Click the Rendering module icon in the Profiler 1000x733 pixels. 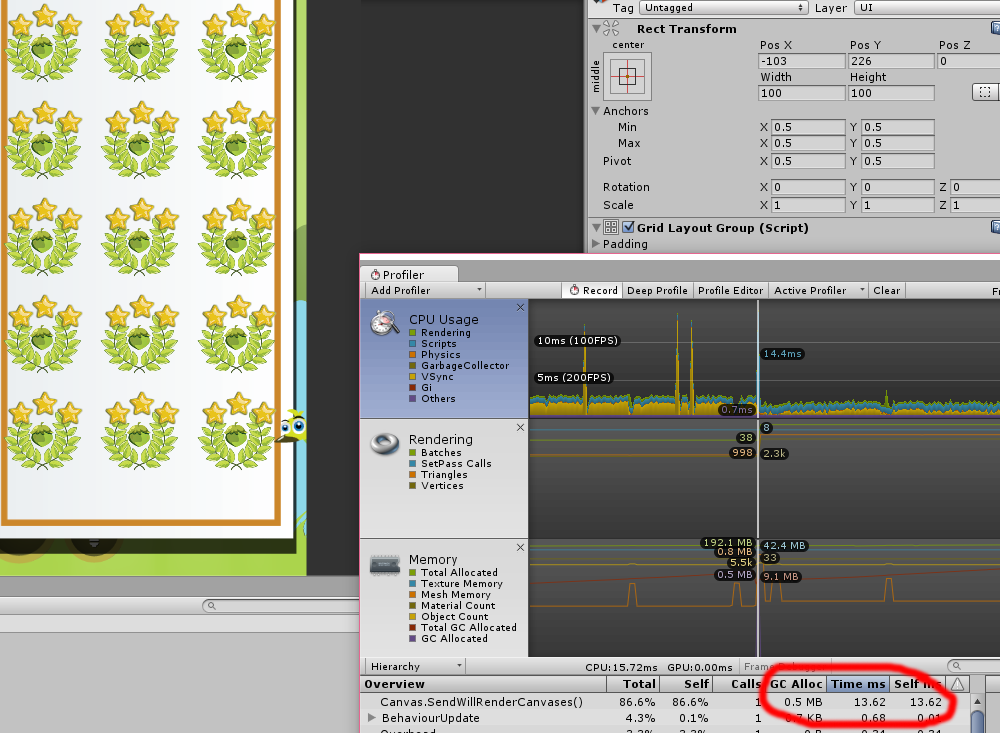[384, 443]
